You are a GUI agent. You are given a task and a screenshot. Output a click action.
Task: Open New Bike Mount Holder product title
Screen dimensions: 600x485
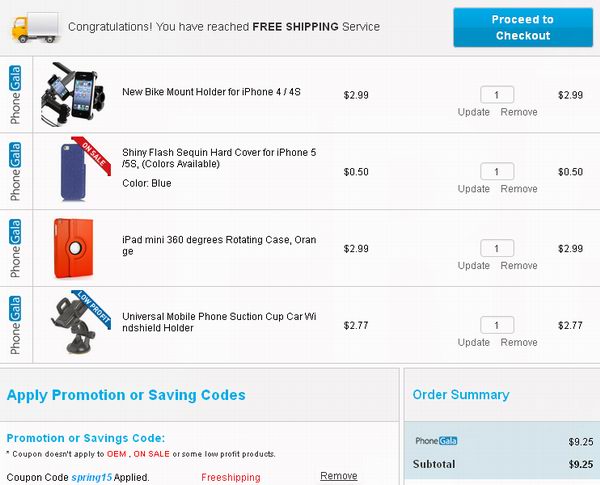point(211,92)
